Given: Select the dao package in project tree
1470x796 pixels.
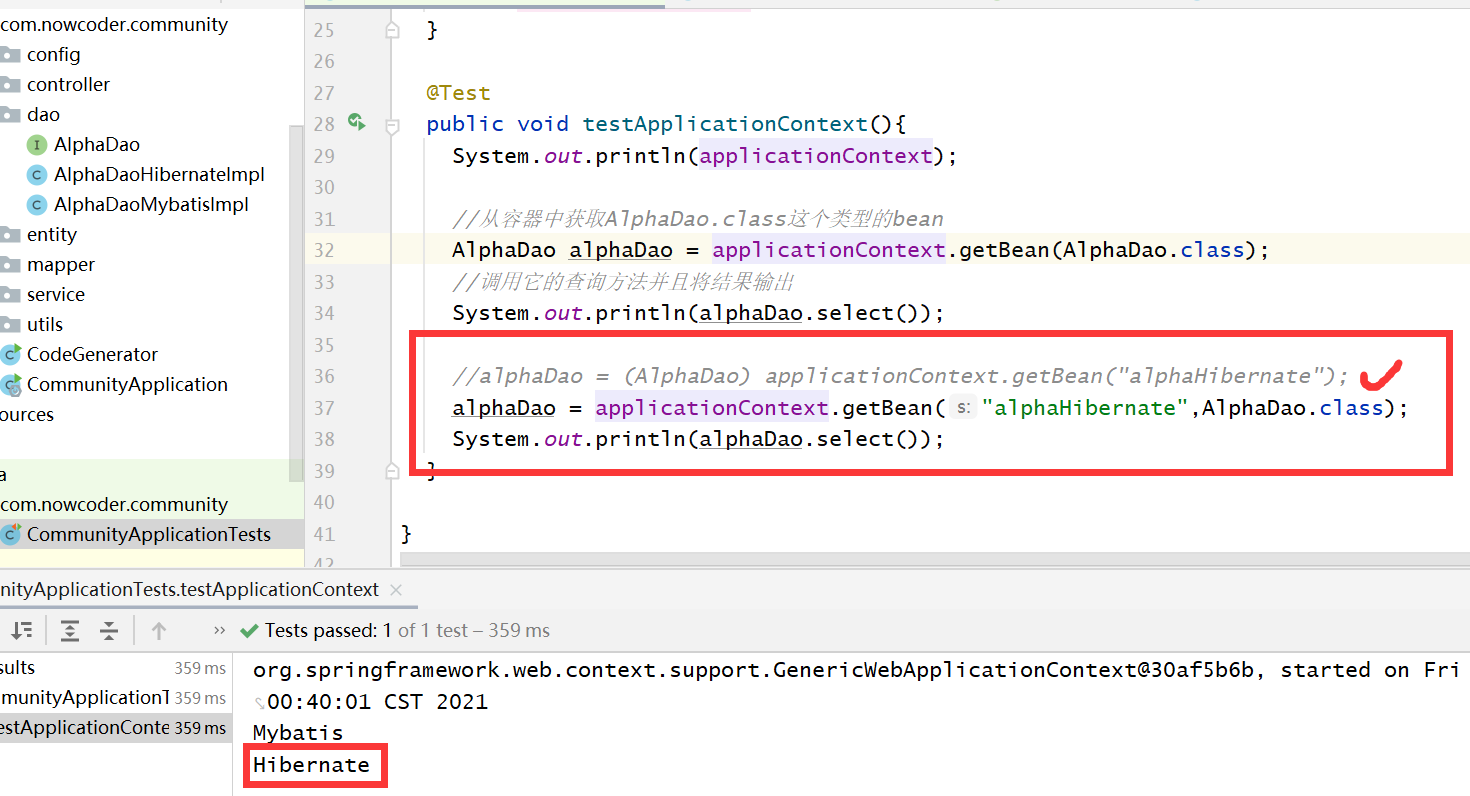Looking at the screenshot, I should (x=43, y=115).
